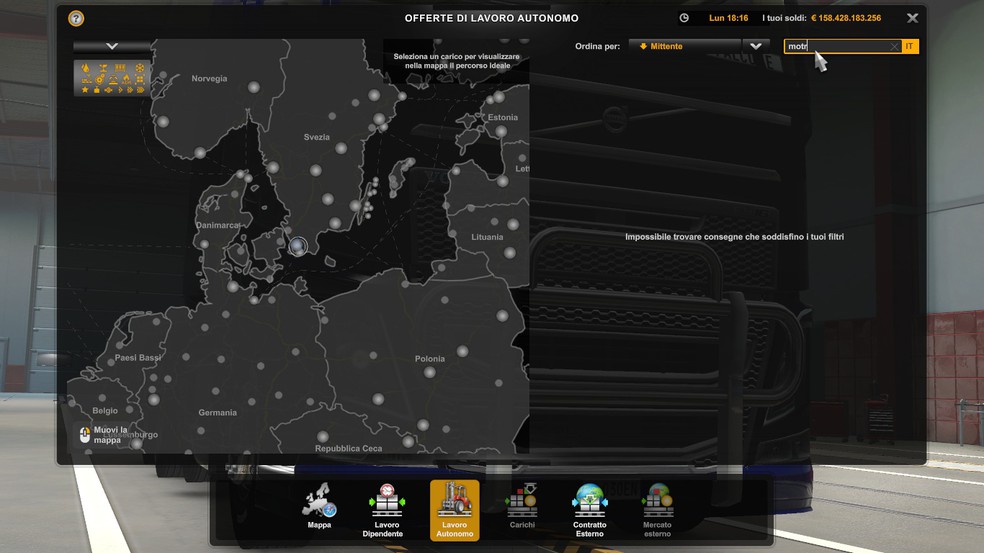Open Lavoro Dipendente job list

(x=386, y=502)
